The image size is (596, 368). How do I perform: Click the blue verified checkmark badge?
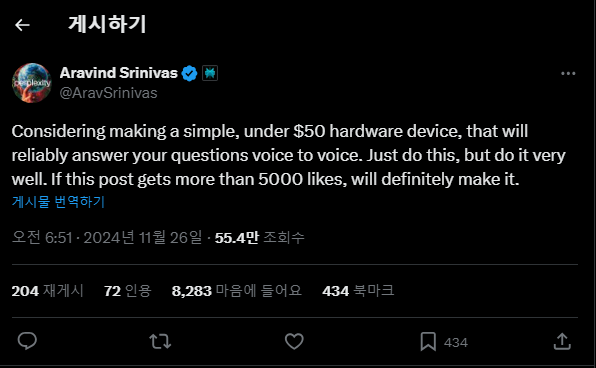click(x=189, y=73)
